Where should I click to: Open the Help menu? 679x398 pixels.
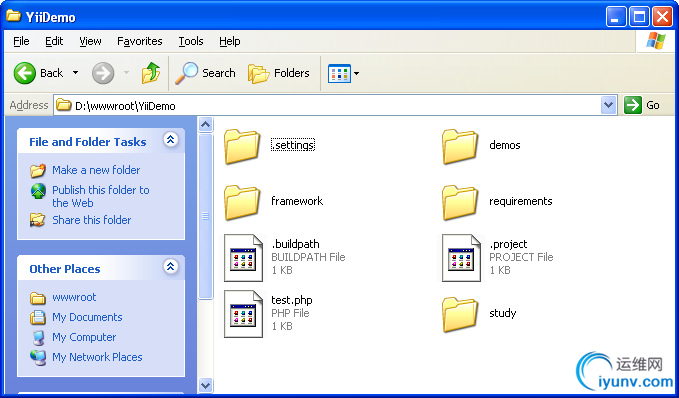(x=230, y=41)
